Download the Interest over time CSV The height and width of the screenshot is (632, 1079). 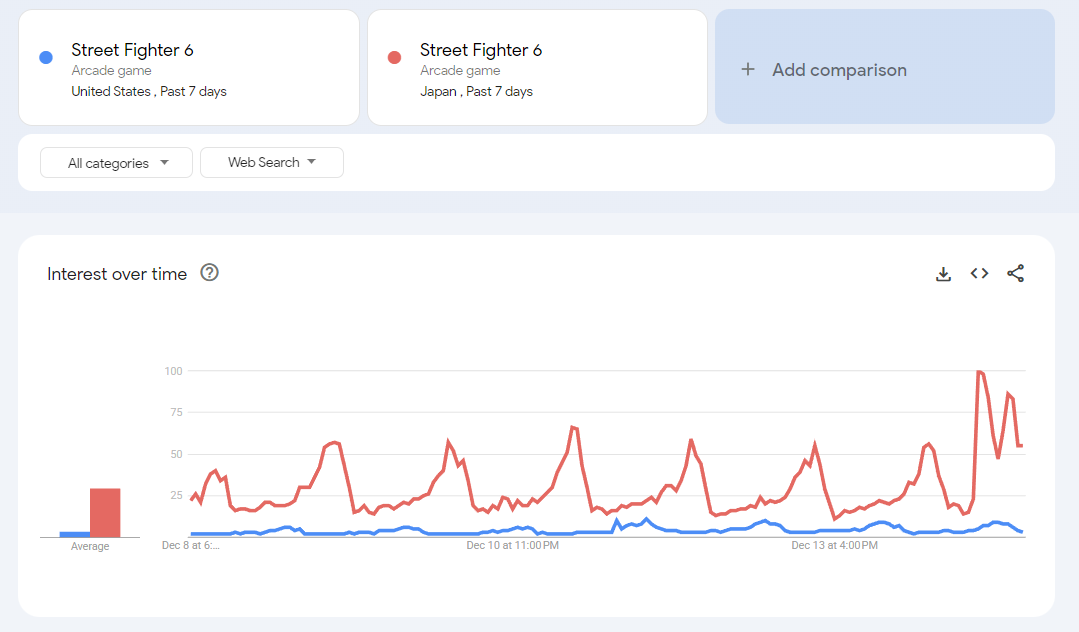tap(943, 274)
